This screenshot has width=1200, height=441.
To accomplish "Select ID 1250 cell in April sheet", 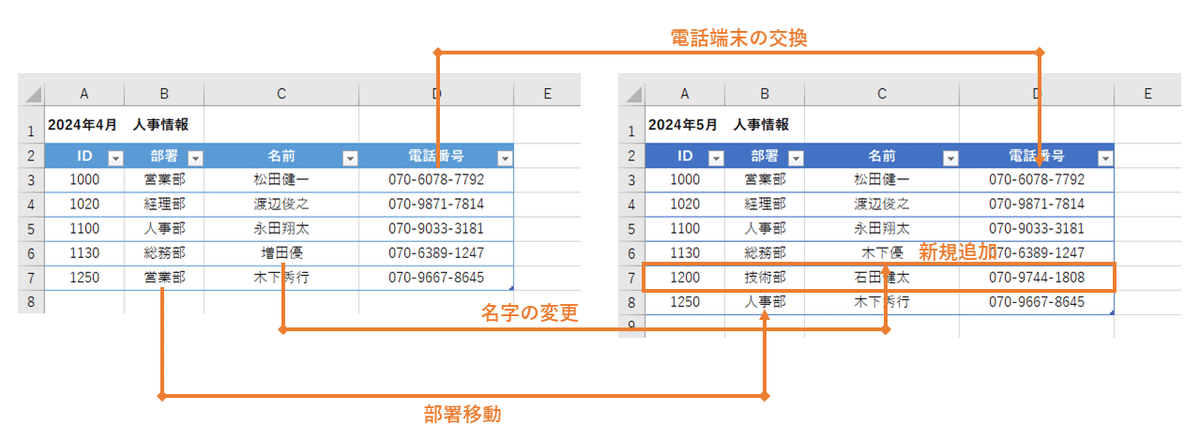I will pyautogui.click(x=85, y=277).
